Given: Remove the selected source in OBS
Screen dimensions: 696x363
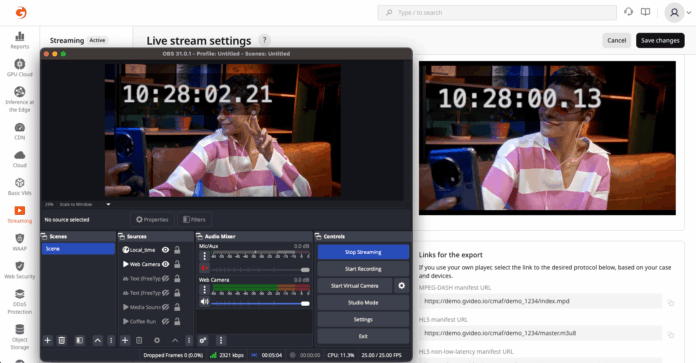Looking at the screenshot, I should coord(139,340).
